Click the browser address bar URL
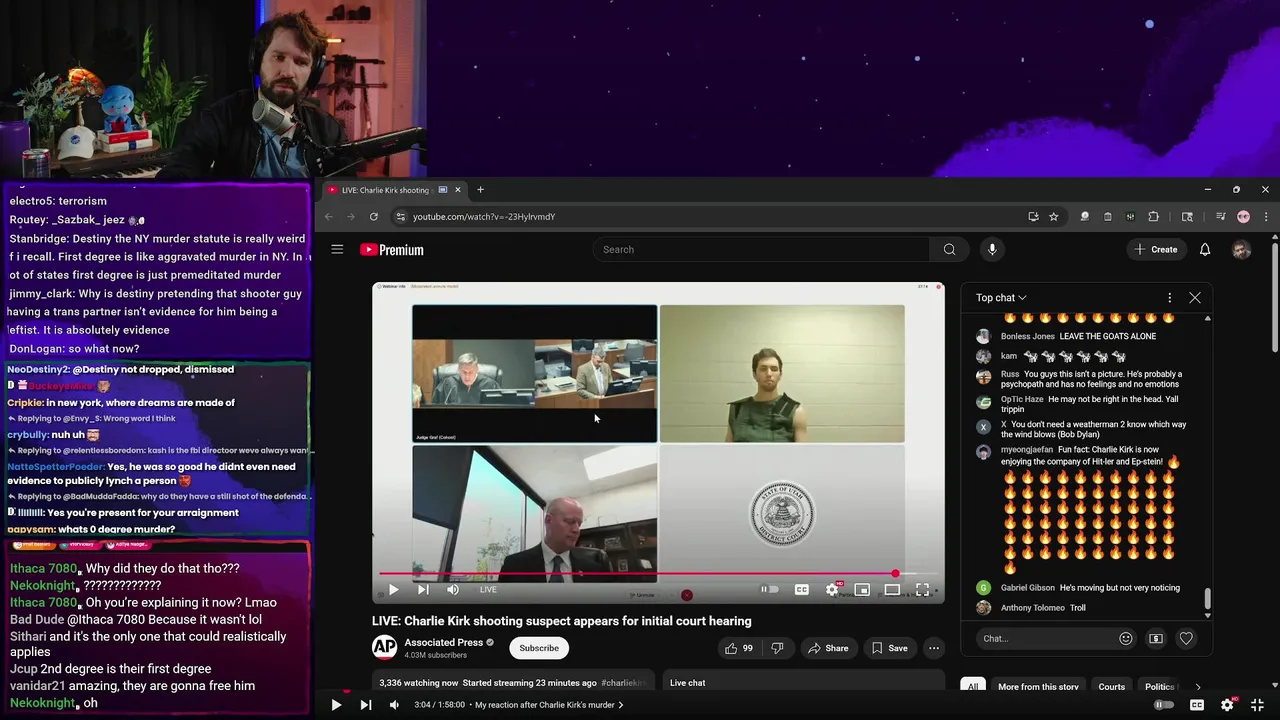 (x=484, y=217)
